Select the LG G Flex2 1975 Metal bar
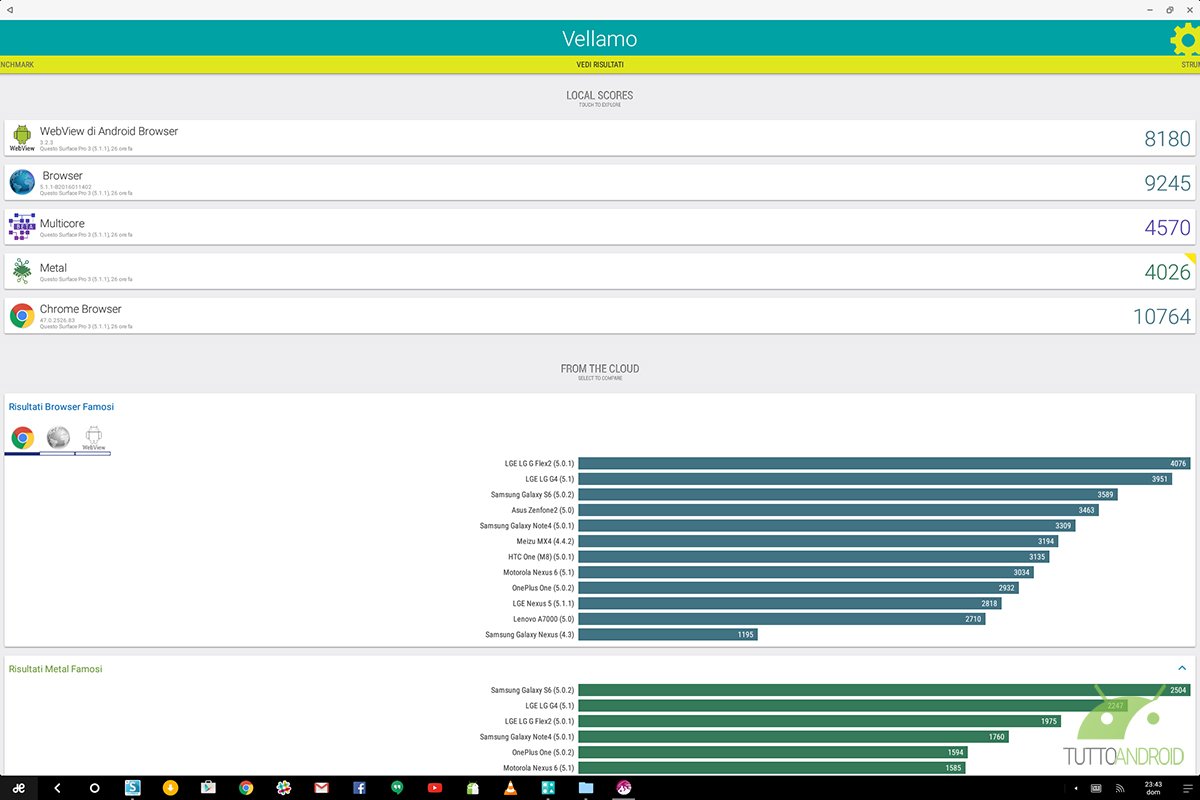Image resolution: width=1200 pixels, height=800 pixels. [x=819, y=721]
